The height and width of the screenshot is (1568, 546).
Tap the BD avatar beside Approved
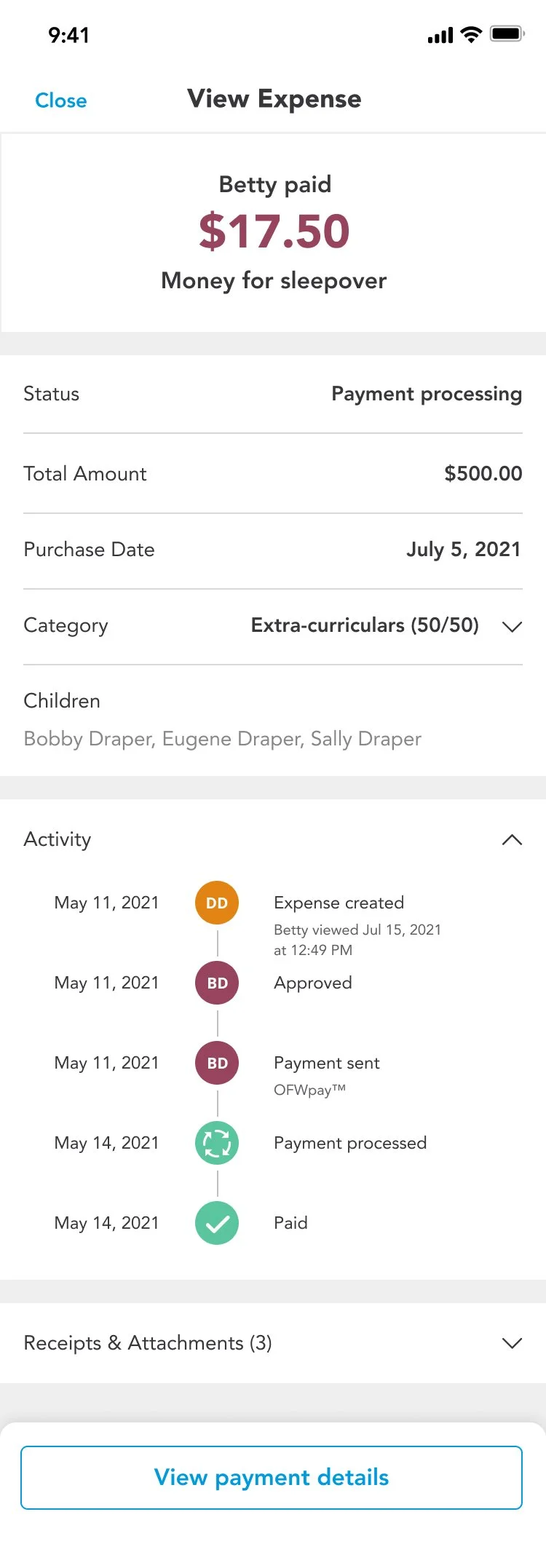(x=217, y=983)
